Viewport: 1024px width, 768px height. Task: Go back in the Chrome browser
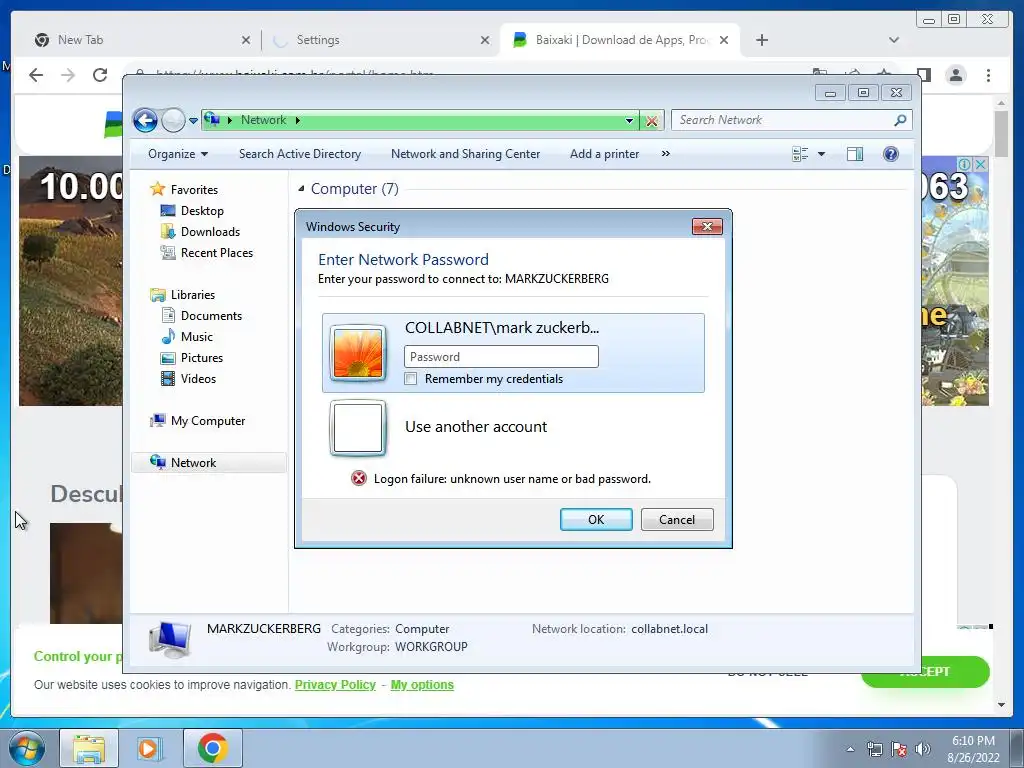pyautogui.click(x=36, y=75)
